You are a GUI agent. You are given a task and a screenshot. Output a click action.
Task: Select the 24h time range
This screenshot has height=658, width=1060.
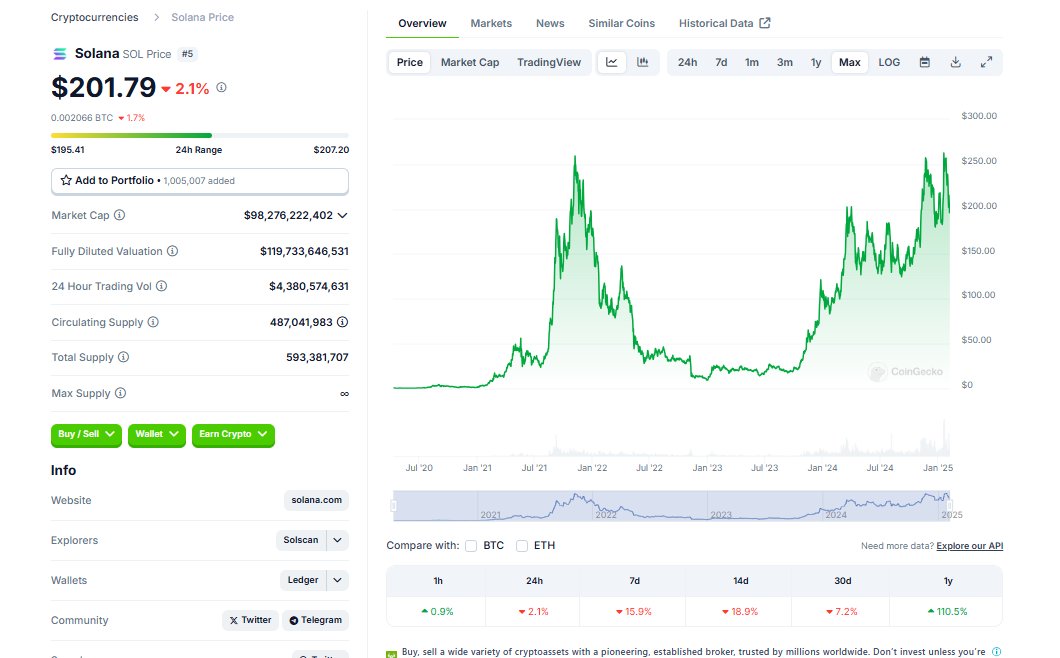(688, 62)
